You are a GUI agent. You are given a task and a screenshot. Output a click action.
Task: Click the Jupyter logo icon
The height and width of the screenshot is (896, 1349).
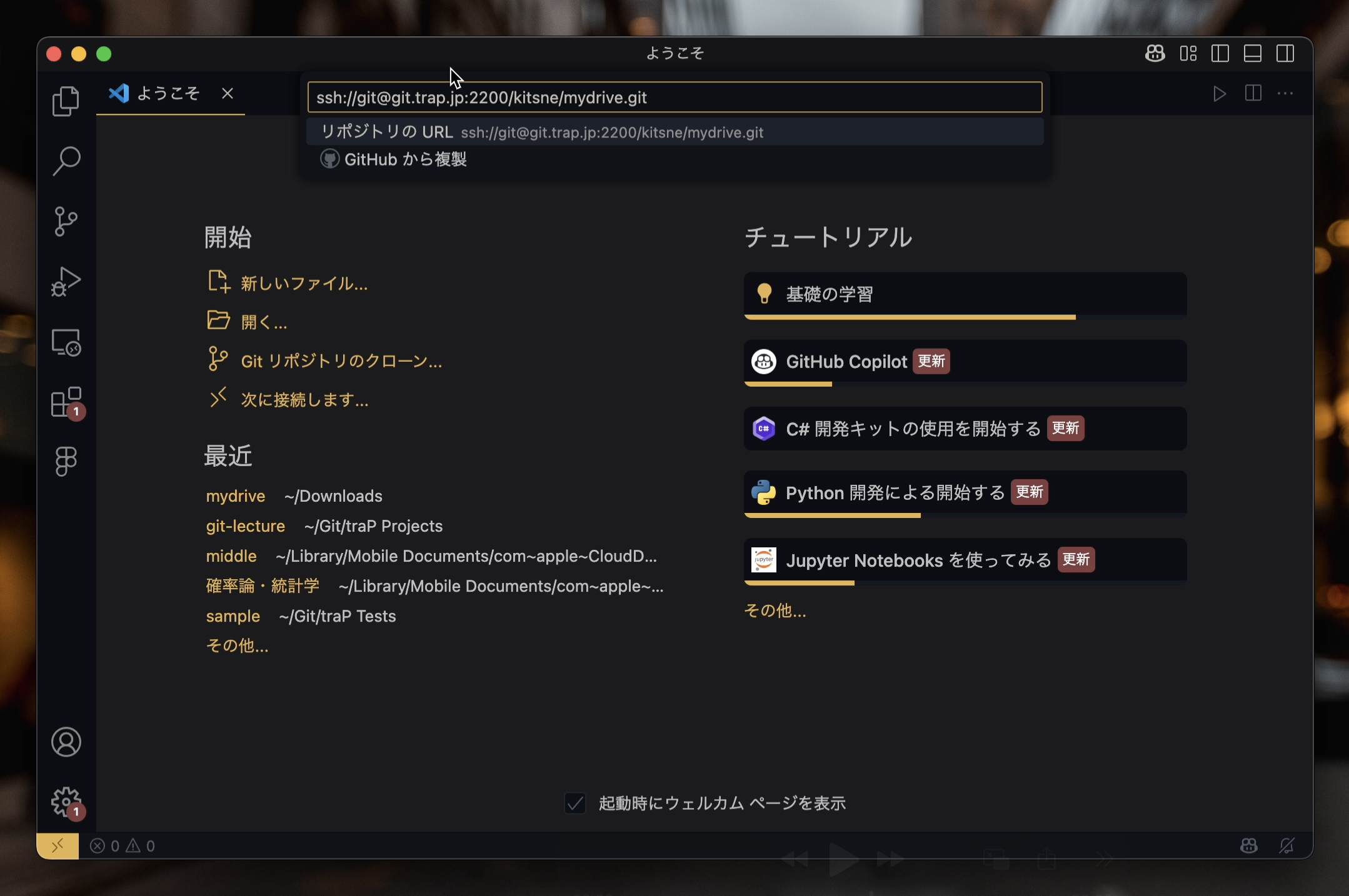pyautogui.click(x=763, y=560)
